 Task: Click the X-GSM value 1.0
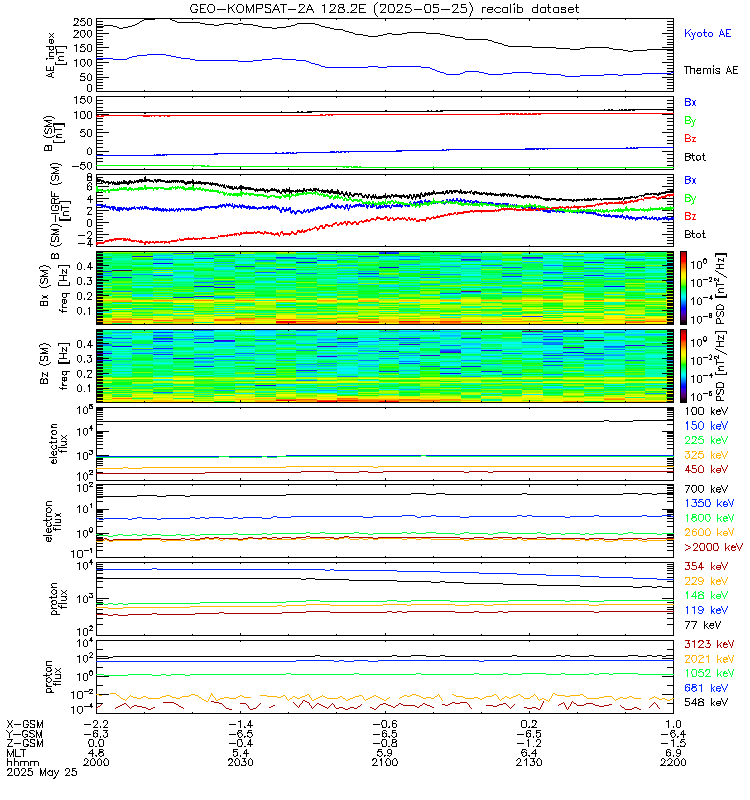673,724
